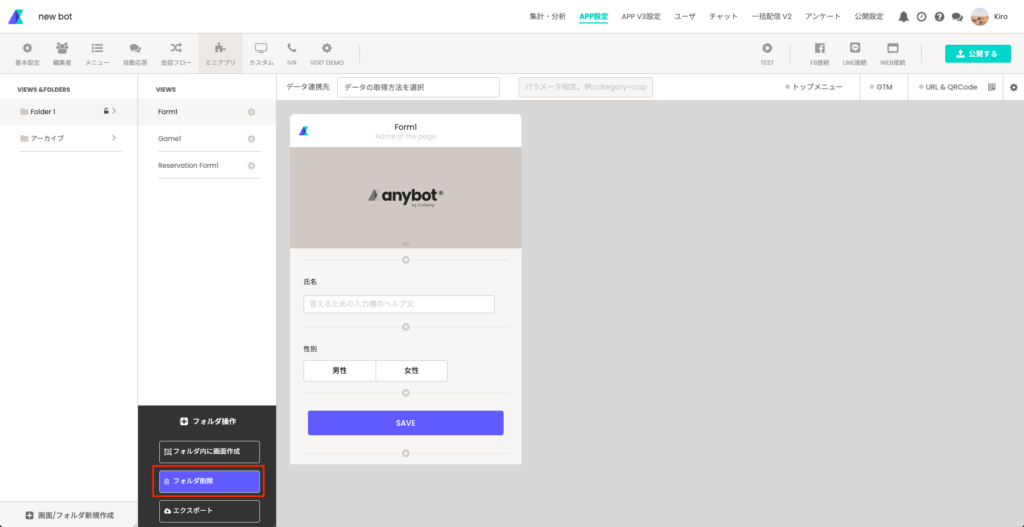Open the アンケート menu item

823,17
